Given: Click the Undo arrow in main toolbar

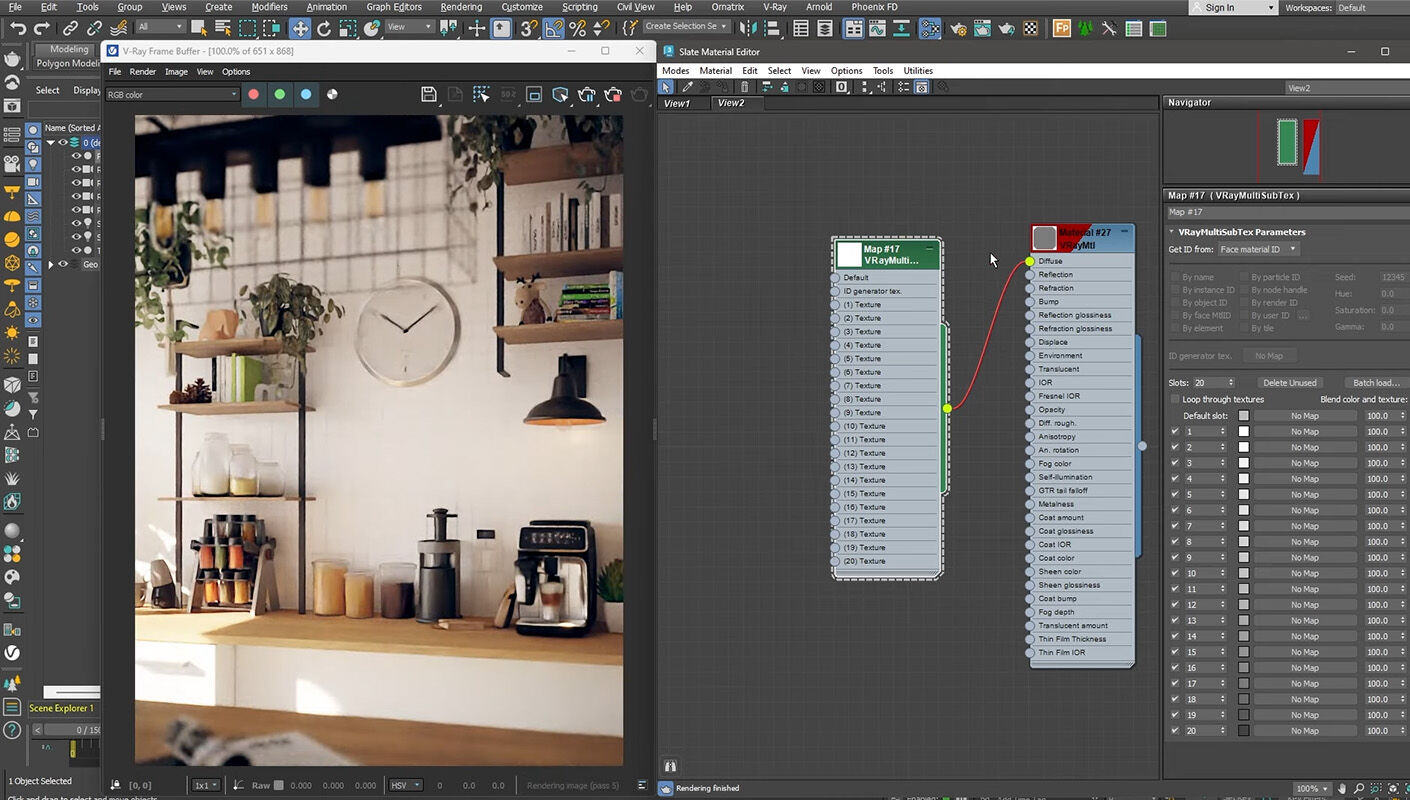Looking at the screenshot, I should (17, 28).
